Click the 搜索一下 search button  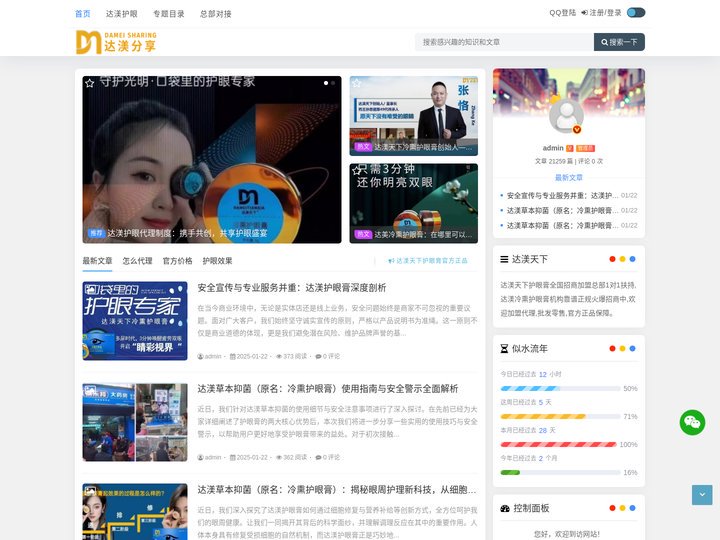pos(619,42)
